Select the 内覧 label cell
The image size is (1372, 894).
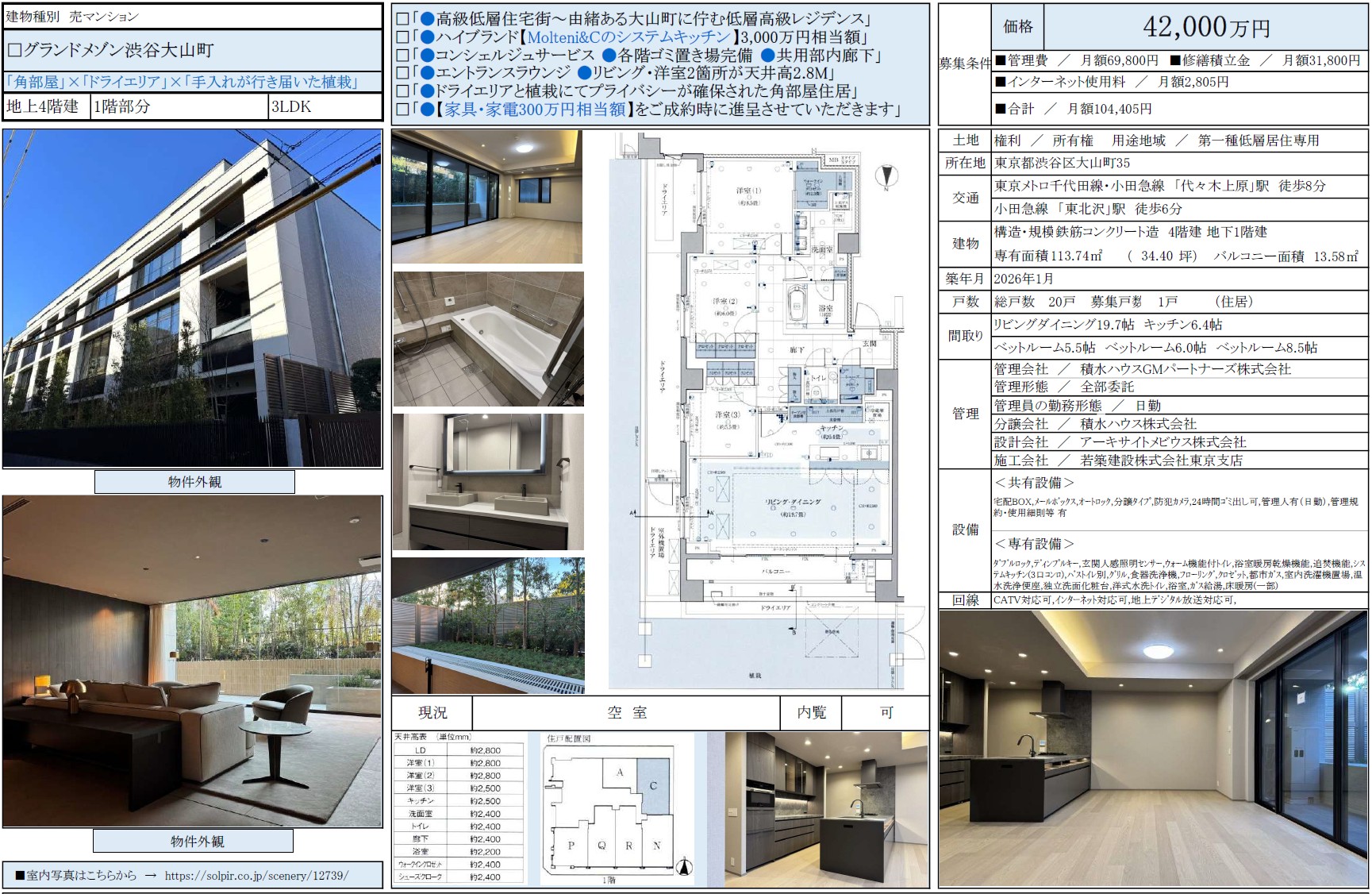pos(811,712)
